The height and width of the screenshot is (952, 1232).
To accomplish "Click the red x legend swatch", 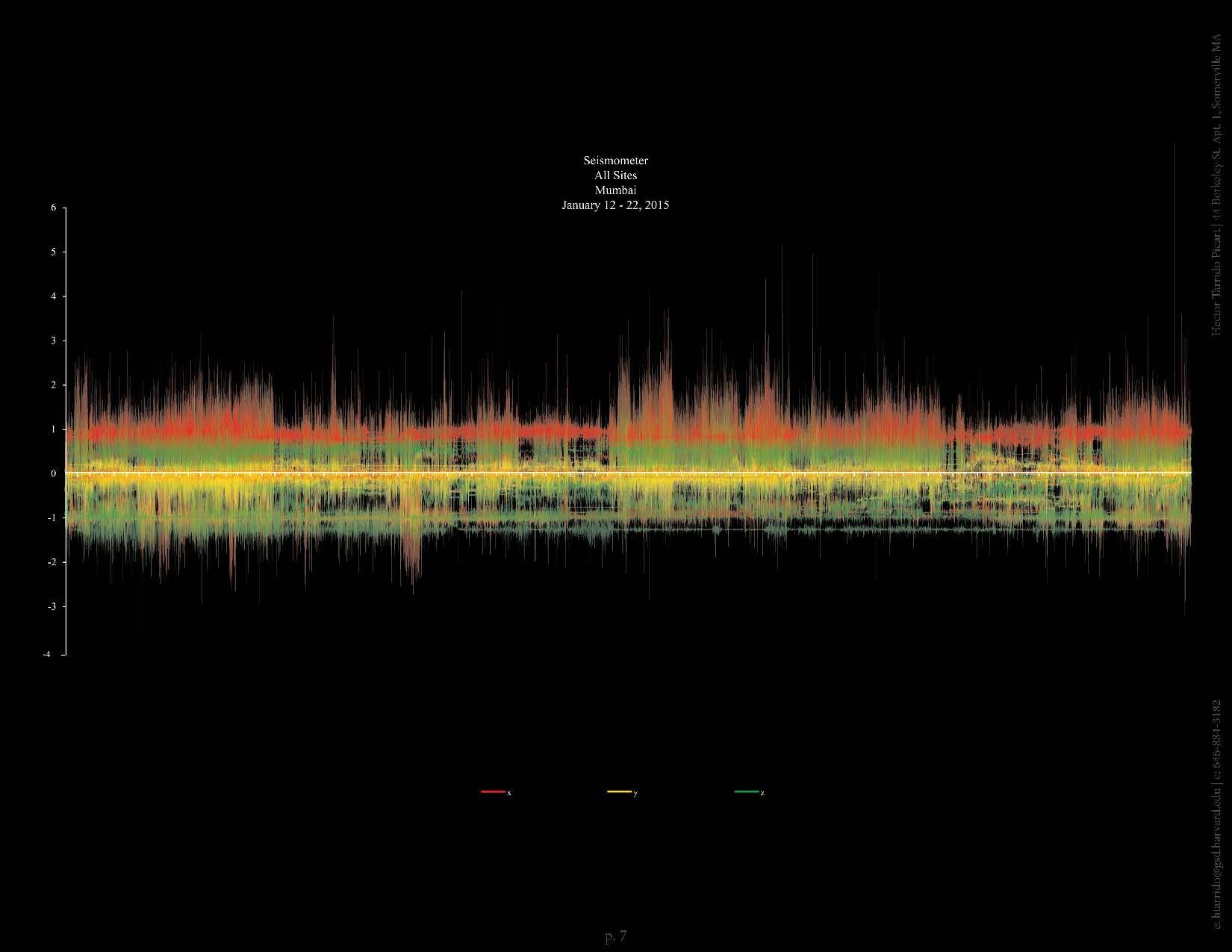I will [x=493, y=791].
